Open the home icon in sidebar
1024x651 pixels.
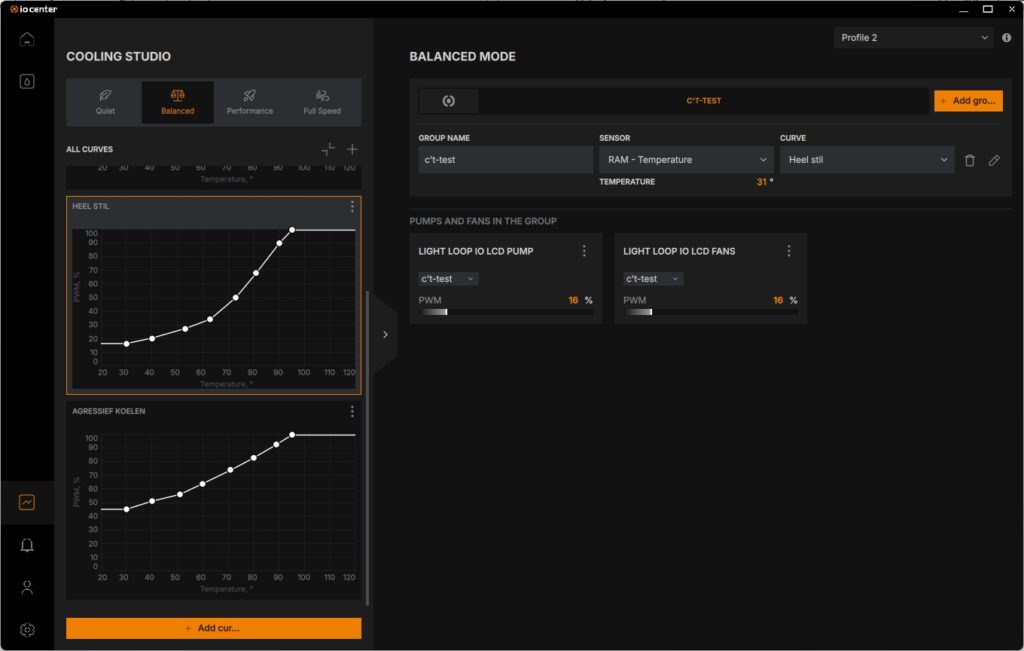pyautogui.click(x=27, y=40)
